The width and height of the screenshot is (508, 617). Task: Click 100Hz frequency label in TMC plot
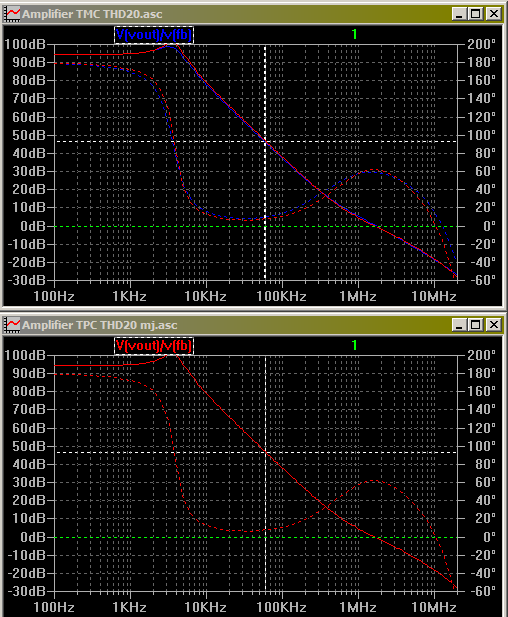point(54,296)
